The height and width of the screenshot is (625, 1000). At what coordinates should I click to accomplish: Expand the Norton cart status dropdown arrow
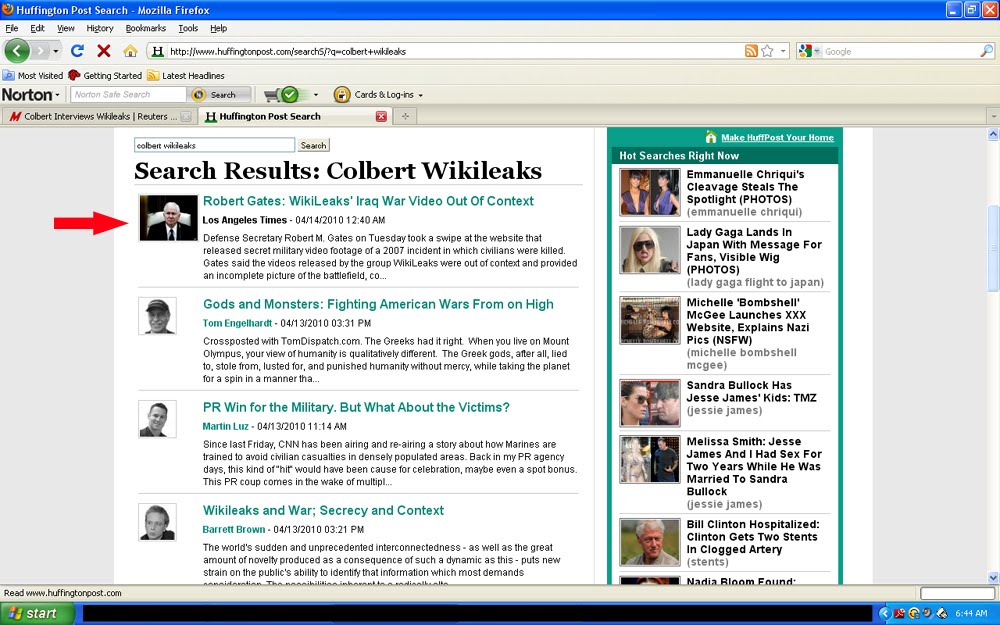(x=315, y=95)
